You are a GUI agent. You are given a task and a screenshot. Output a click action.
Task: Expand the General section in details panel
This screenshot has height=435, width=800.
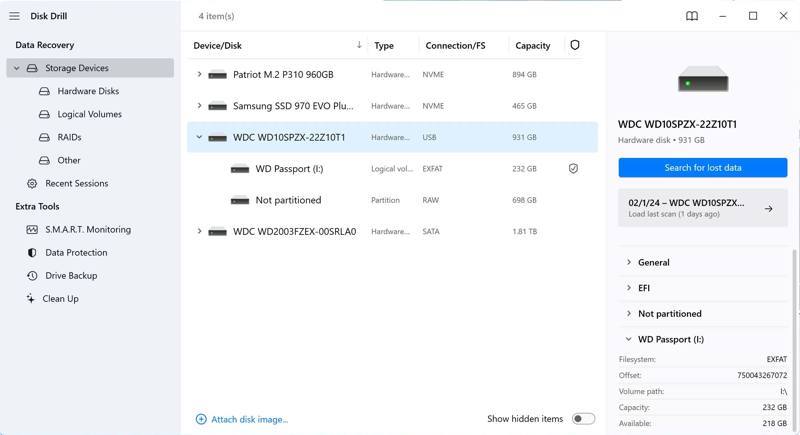tap(629, 262)
